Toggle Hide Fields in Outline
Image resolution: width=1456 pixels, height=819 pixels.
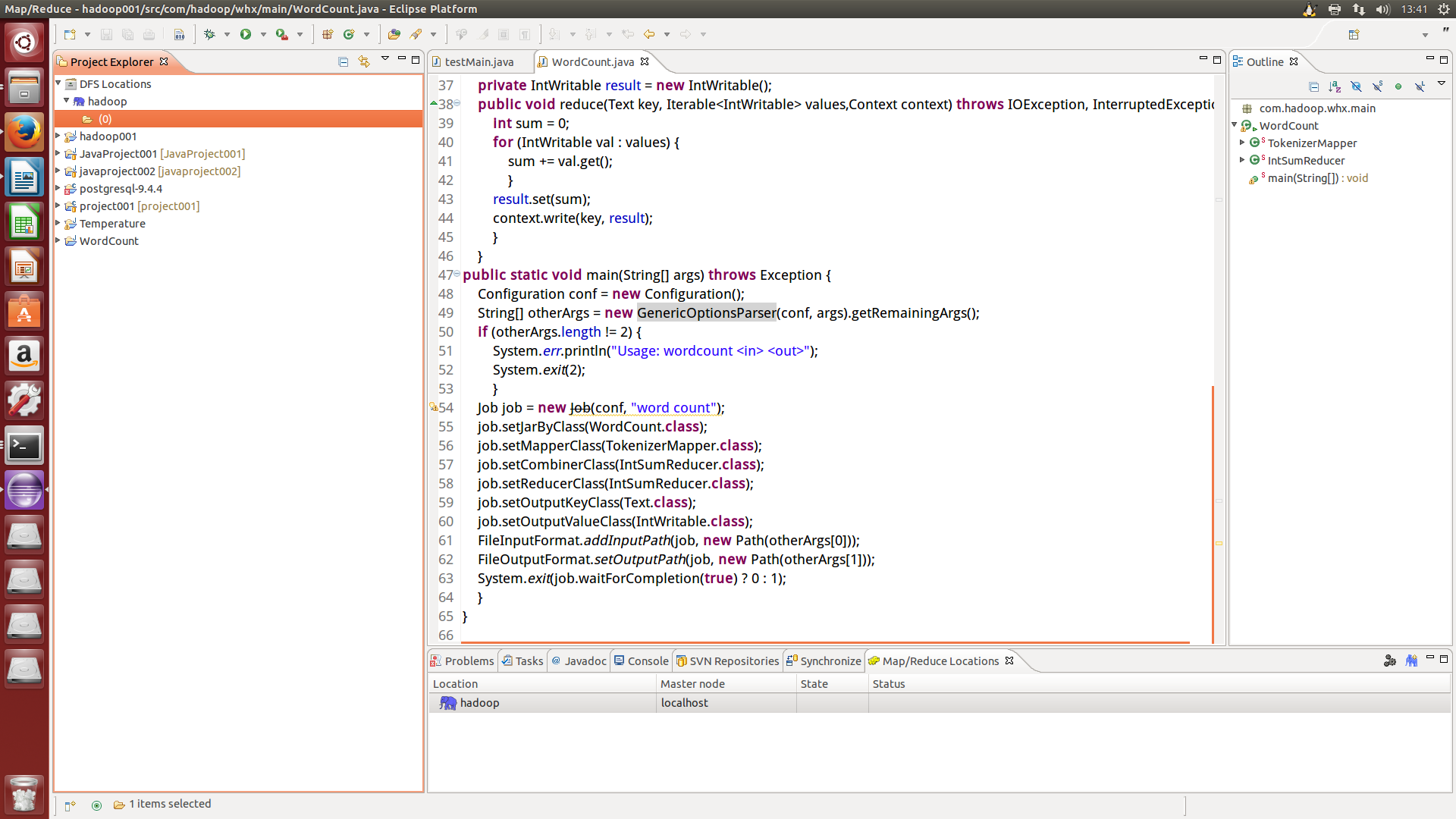tap(1357, 86)
